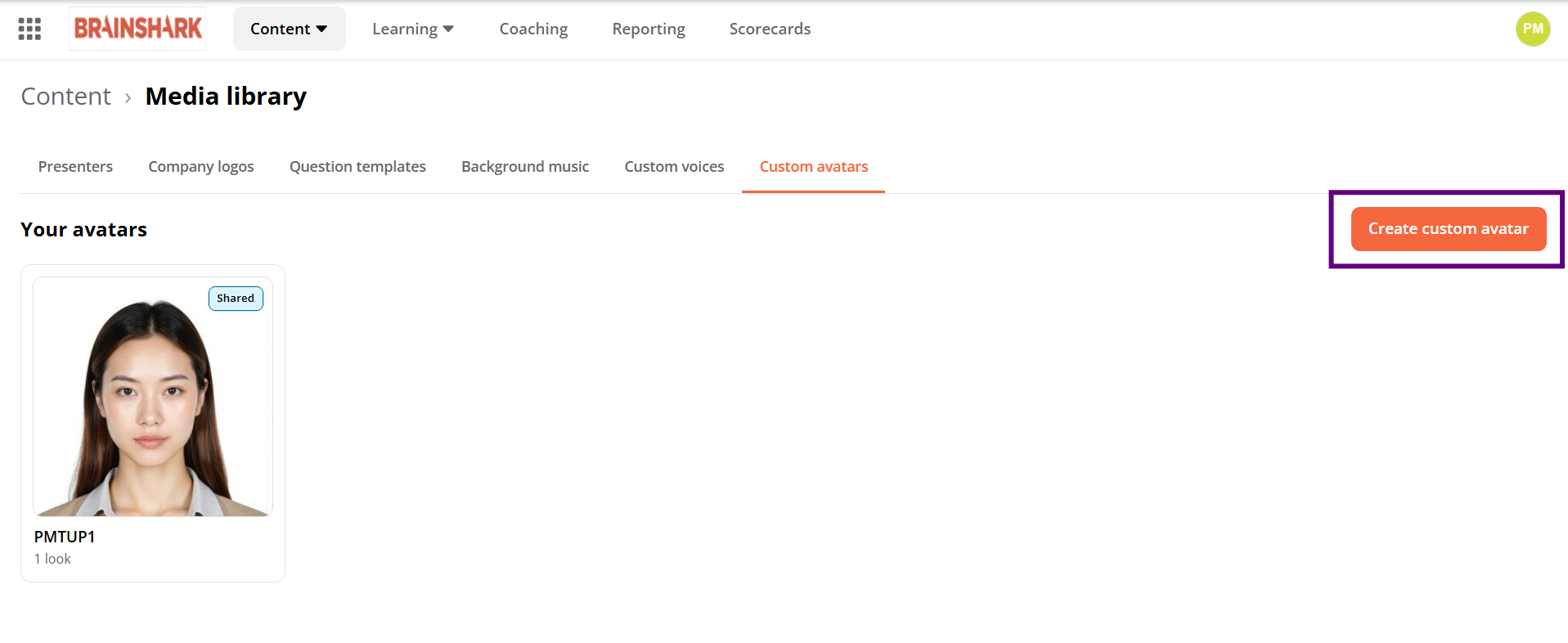Click the 'Media library' page title
The width and height of the screenshot is (1568, 643).
coord(226,97)
